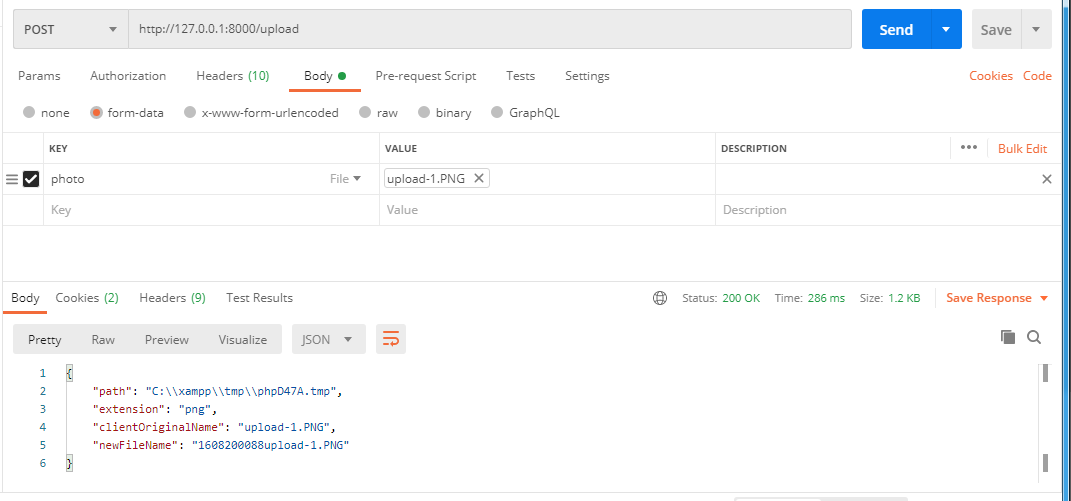This screenshot has width=1071, height=501.
Task: Delete the photo row with its X
Action: pos(1046,179)
